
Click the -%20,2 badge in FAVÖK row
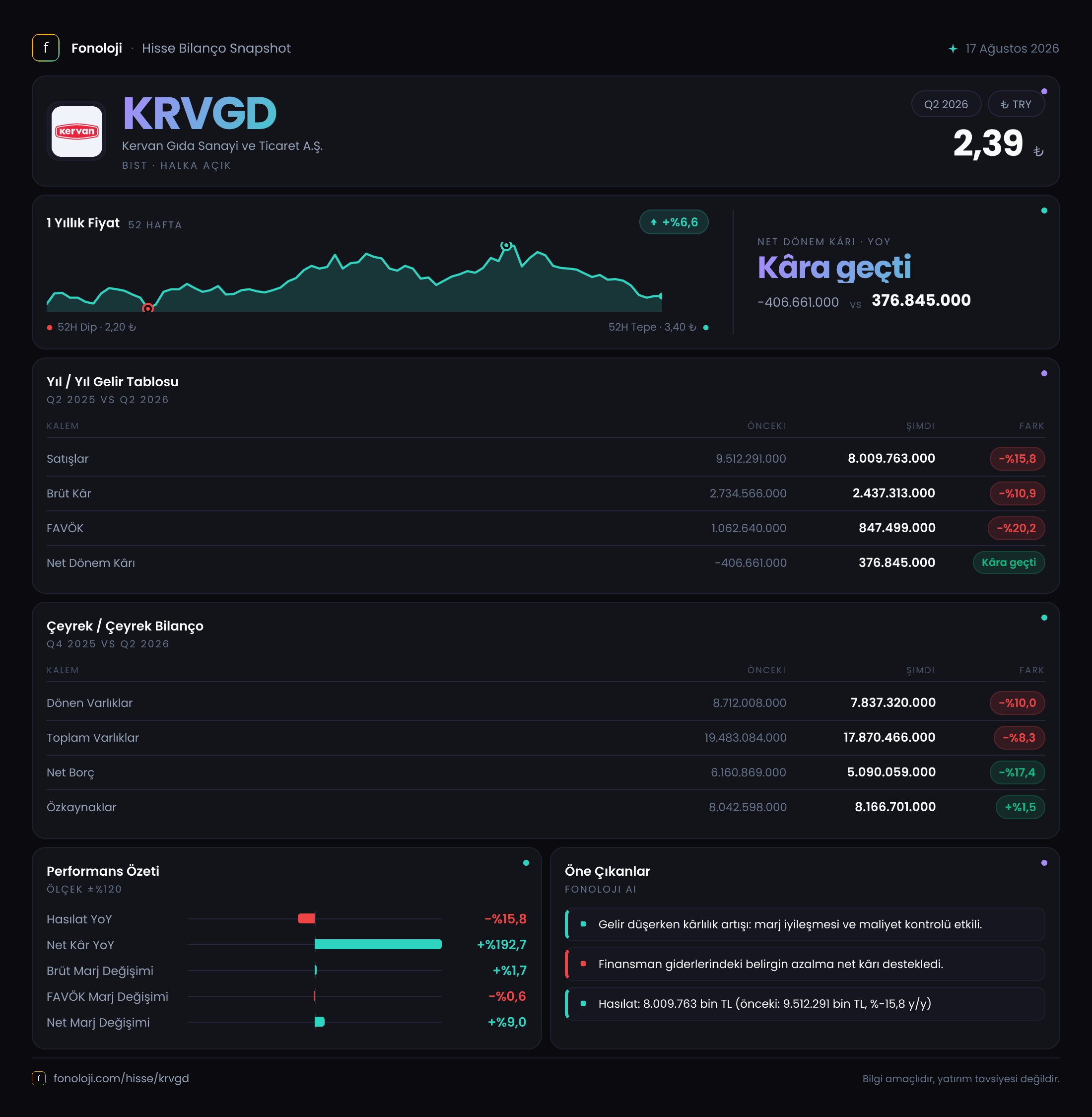click(1016, 528)
